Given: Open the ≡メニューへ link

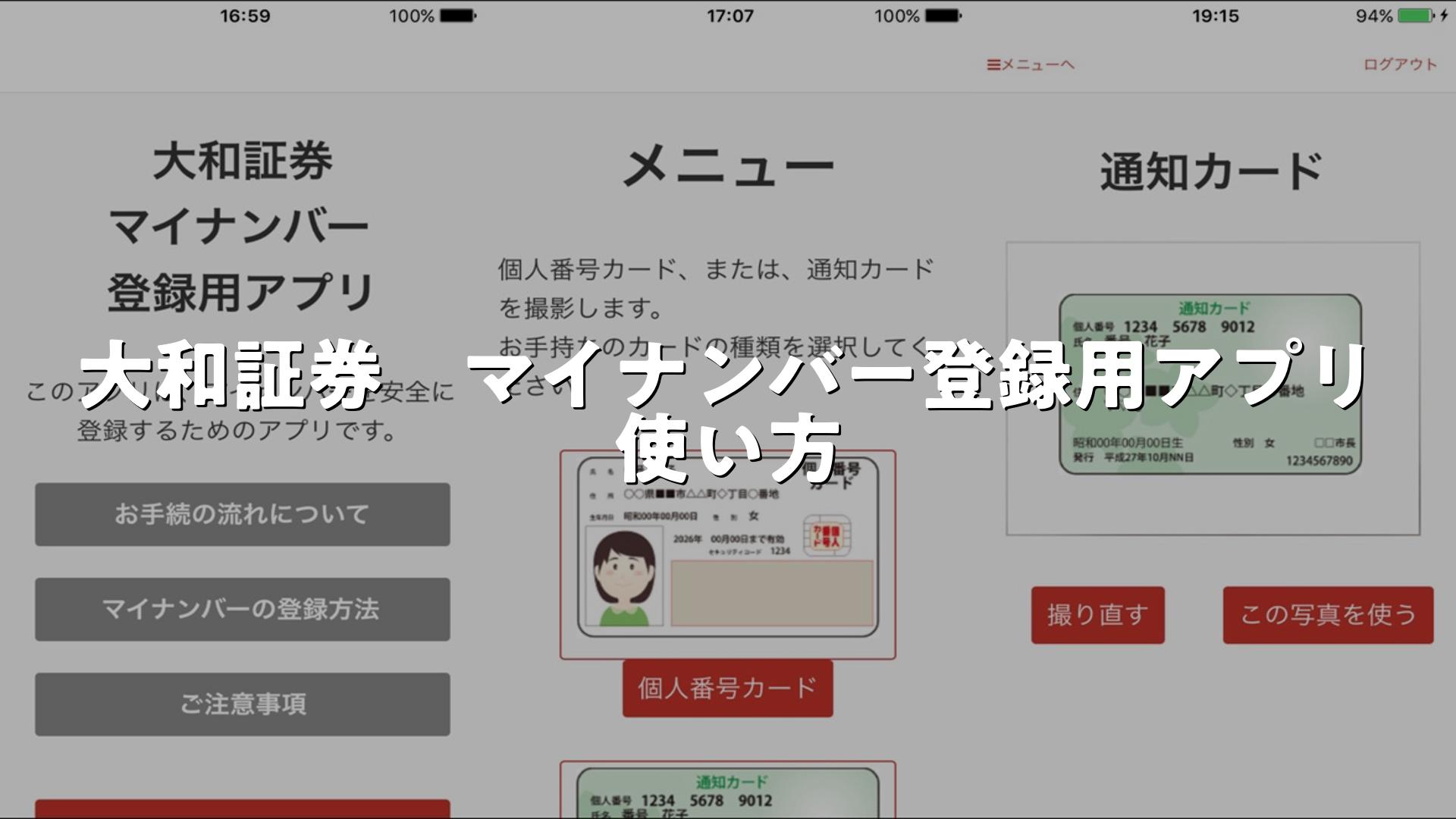Looking at the screenshot, I should pyautogui.click(x=1031, y=64).
